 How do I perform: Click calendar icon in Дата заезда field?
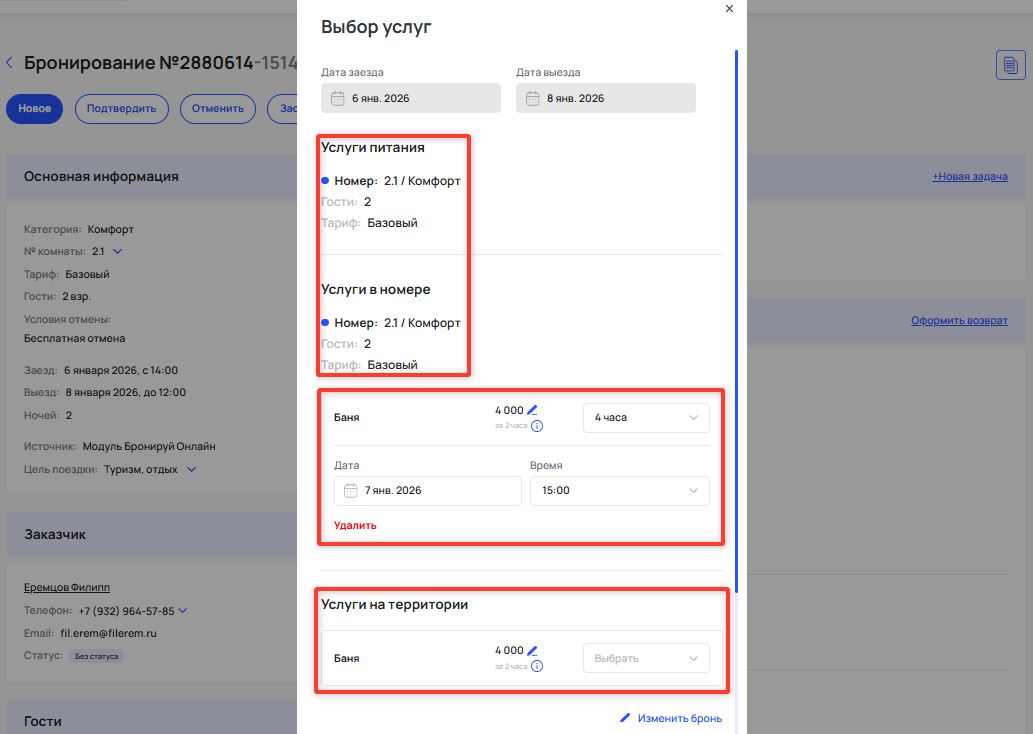point(338,98)
